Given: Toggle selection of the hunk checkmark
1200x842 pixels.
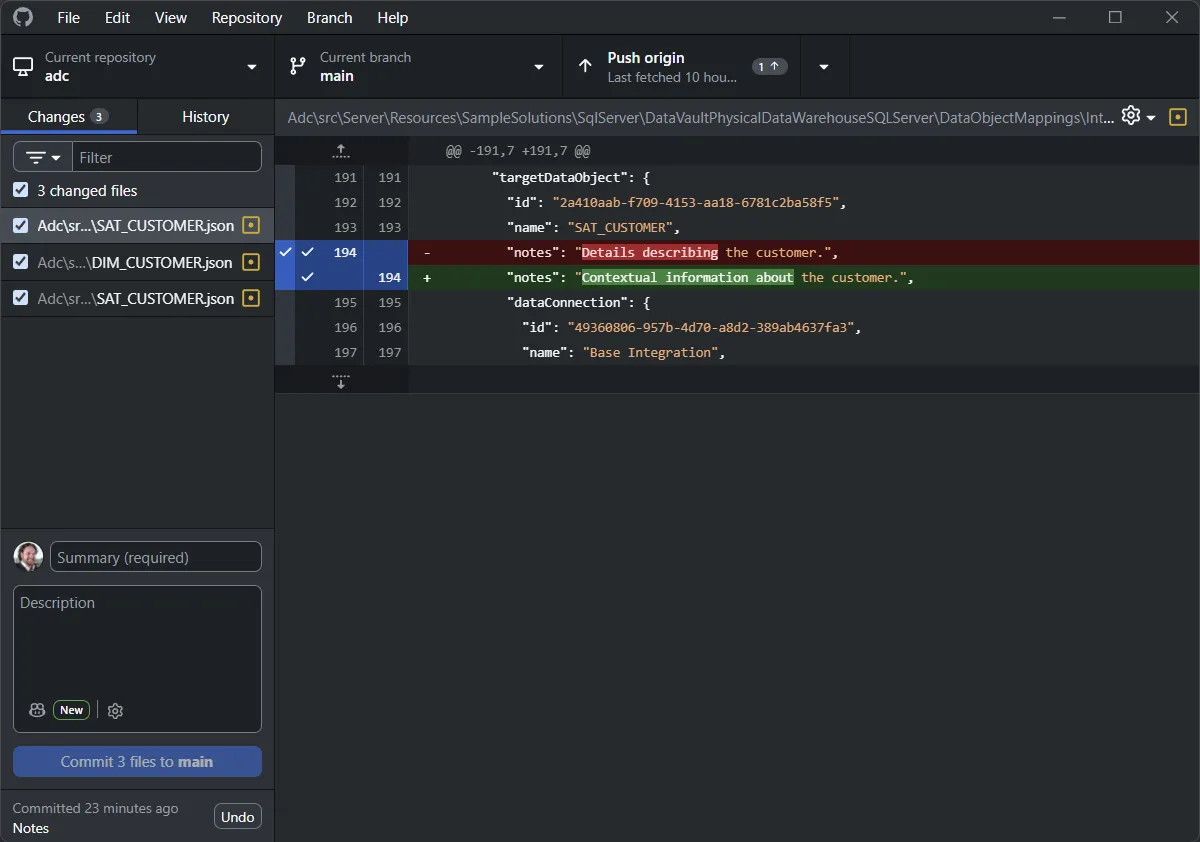Looking at the screenshot, I should [x=285, y=265].
